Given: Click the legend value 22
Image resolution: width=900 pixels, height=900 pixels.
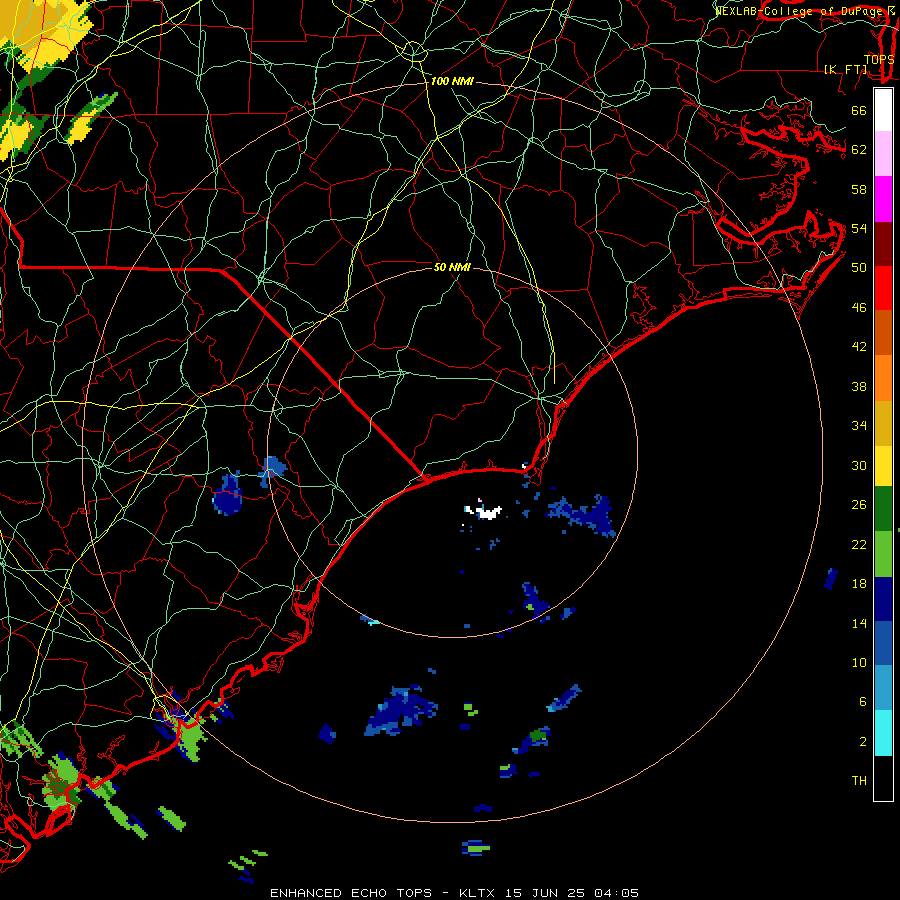Looking at the screenshot, I should (859, 544).
